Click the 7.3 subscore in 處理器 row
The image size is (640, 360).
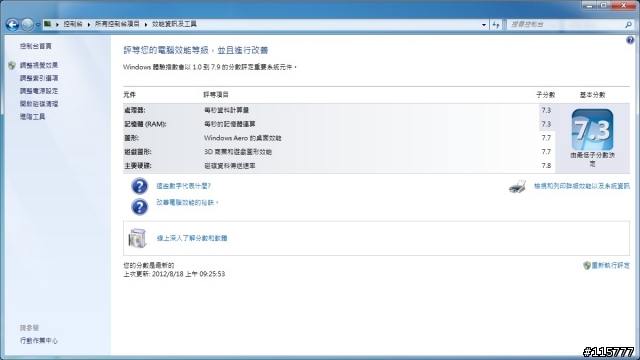point(546,110)
